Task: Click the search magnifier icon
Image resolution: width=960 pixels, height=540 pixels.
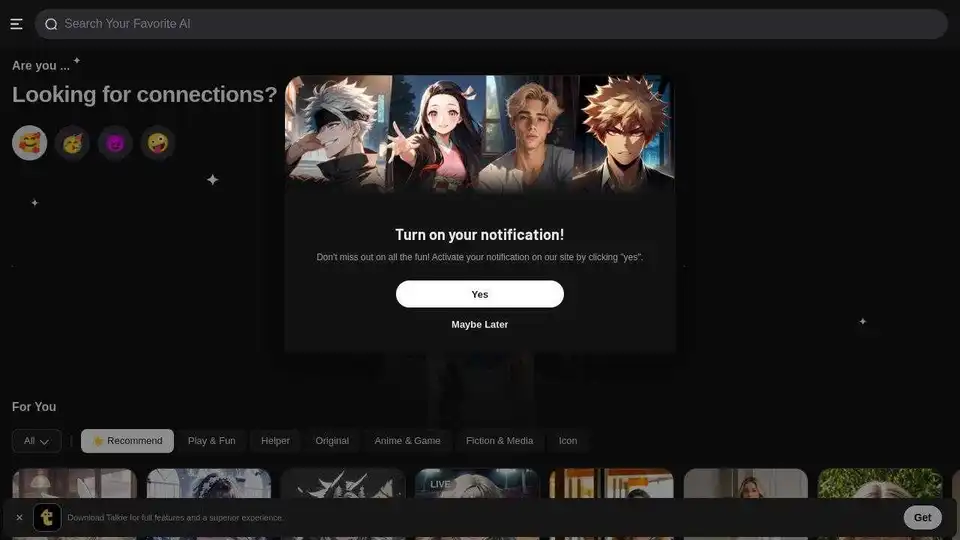Action: tap(51, 24)
